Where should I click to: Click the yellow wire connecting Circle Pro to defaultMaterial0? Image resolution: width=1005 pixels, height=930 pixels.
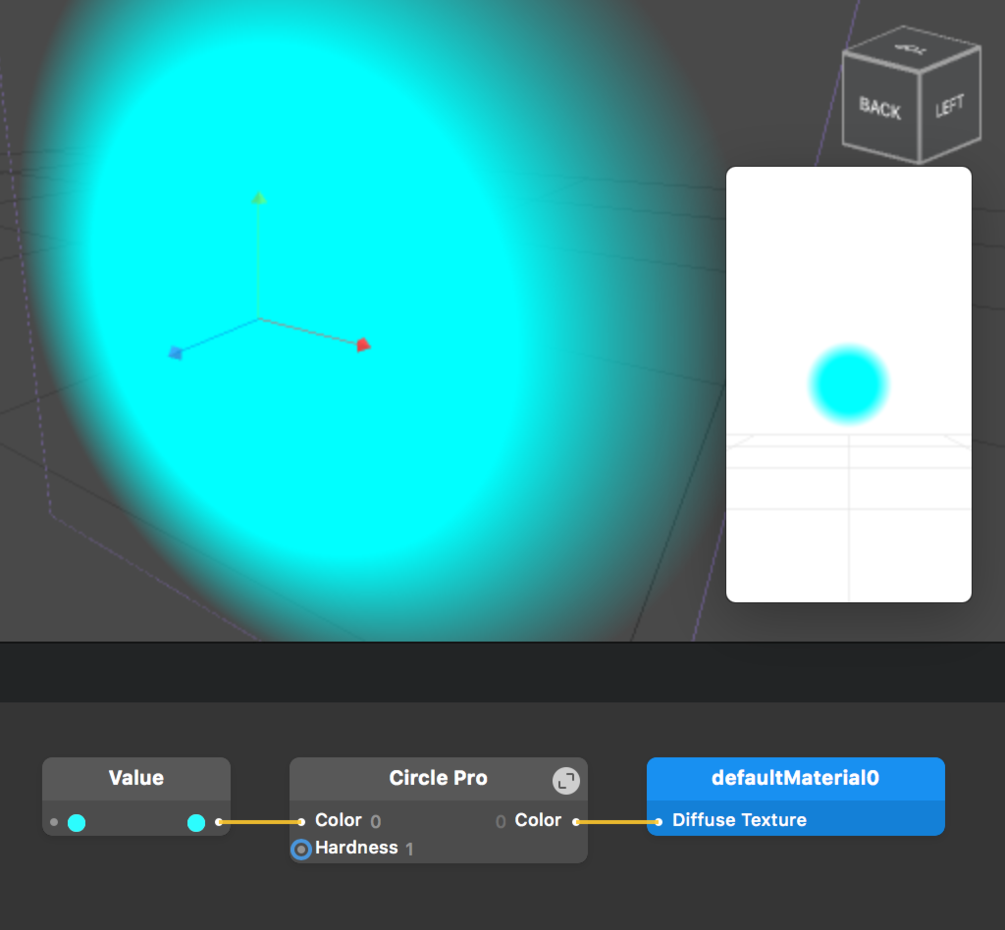point(618,820)
